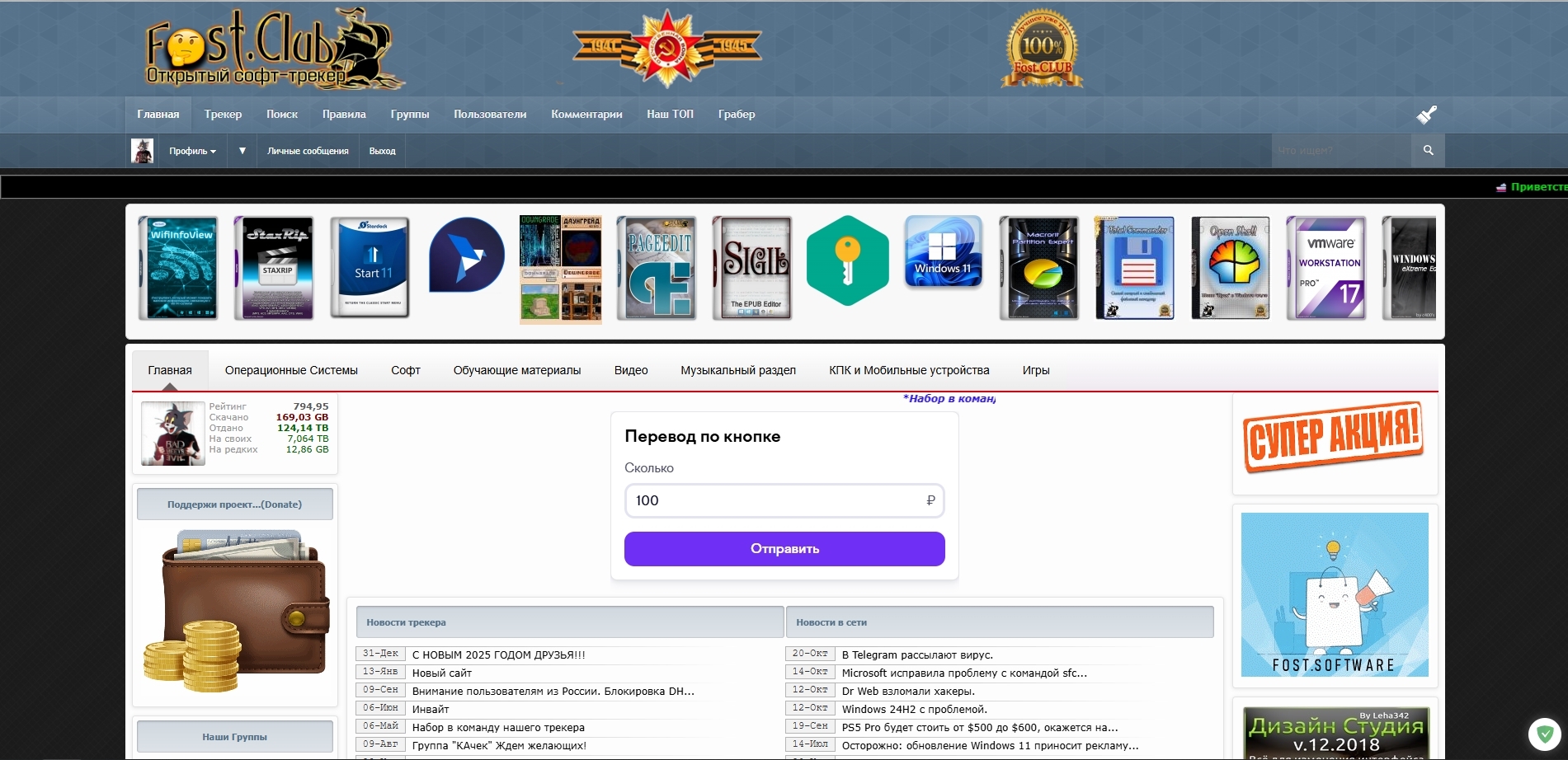Open the Поиск menu item
1568x760 pixels.
(x=282, y=115)
